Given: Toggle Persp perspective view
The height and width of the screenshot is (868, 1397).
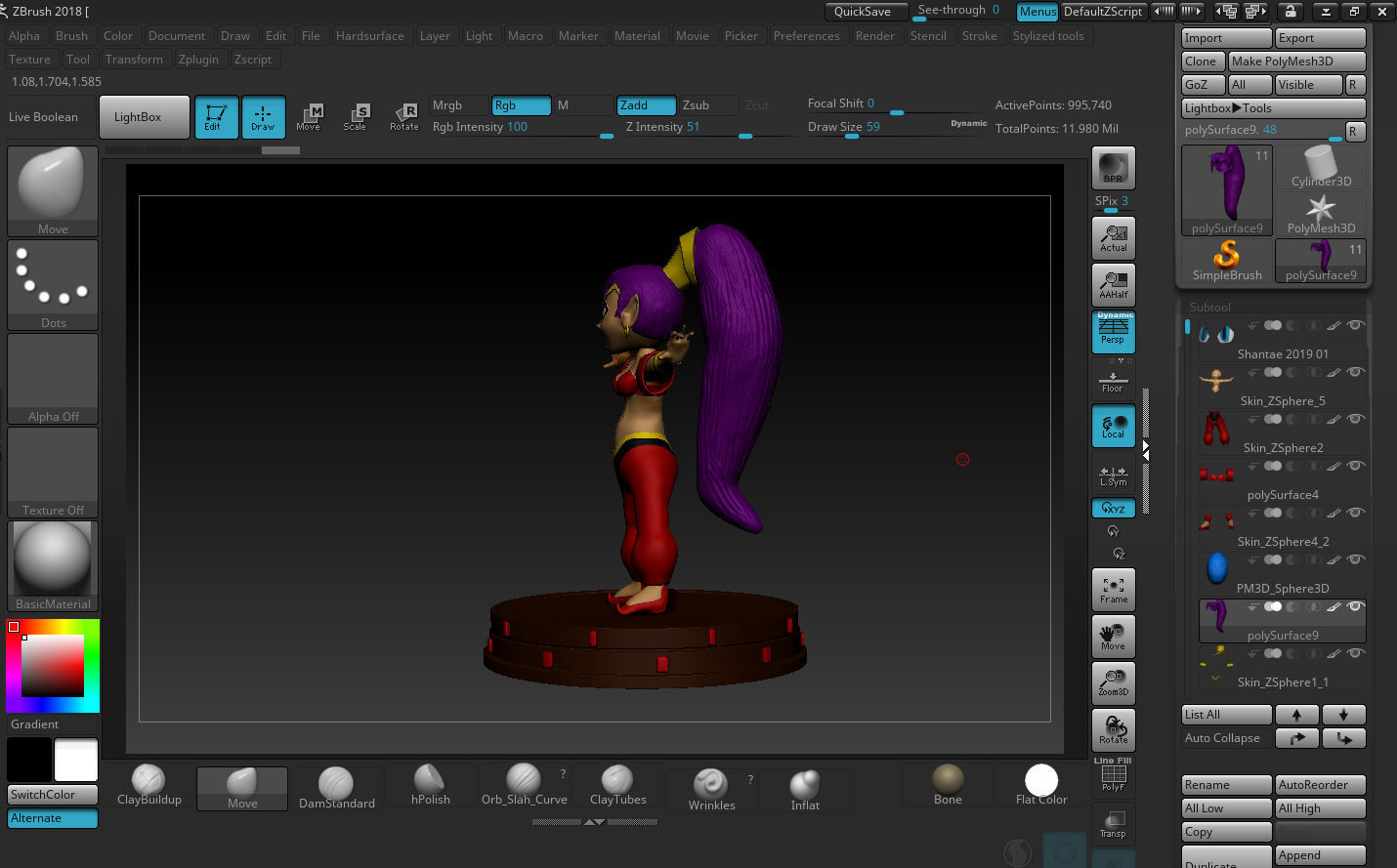Looking at the screenshot, I should (1114, 332).
